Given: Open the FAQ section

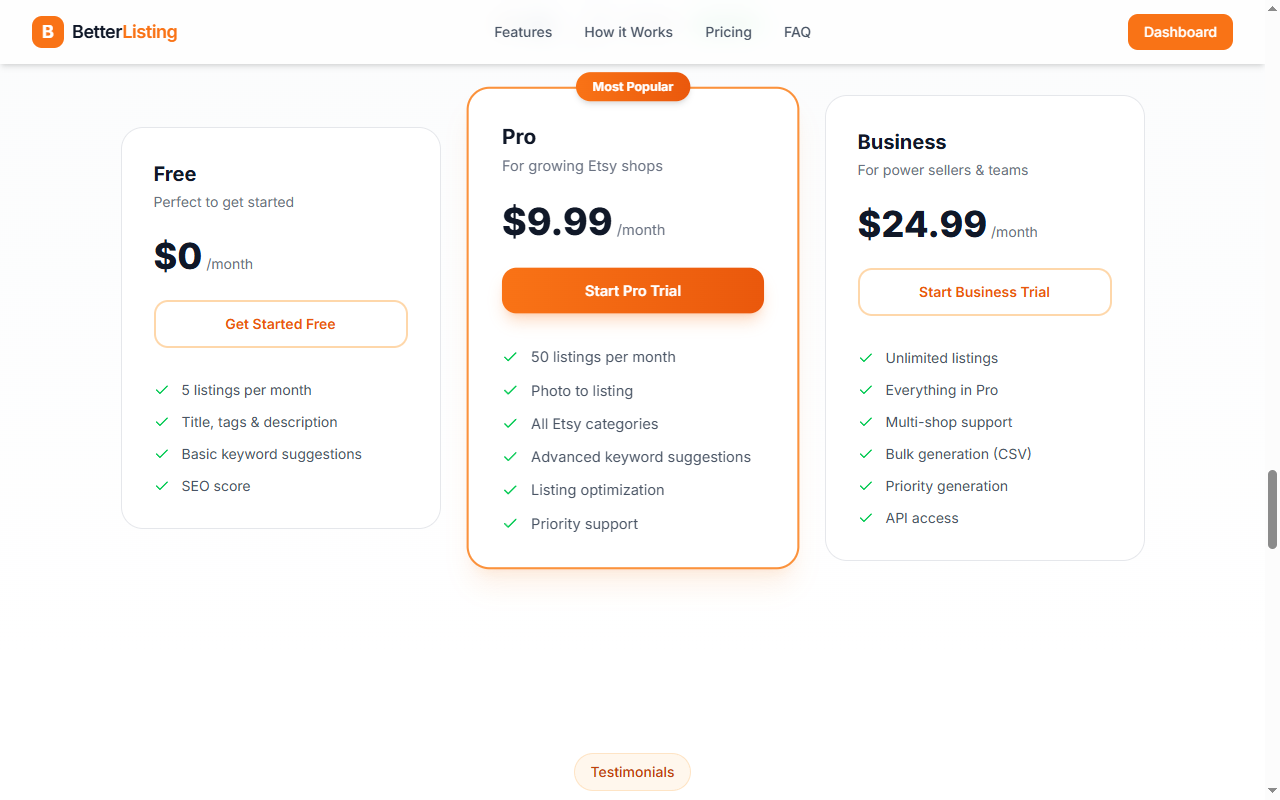Looking at the screenshot, I should [x=797, y=32].
